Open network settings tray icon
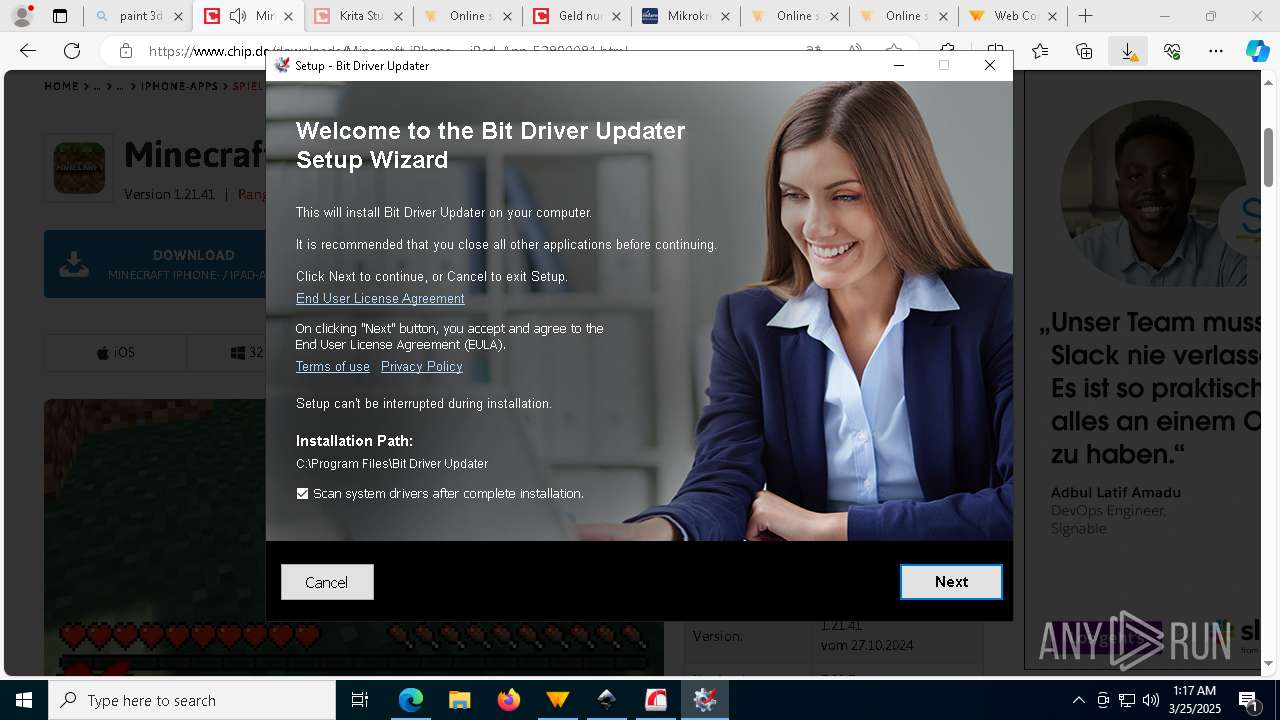1280x720 pixels. click(x=1127, y=700)
